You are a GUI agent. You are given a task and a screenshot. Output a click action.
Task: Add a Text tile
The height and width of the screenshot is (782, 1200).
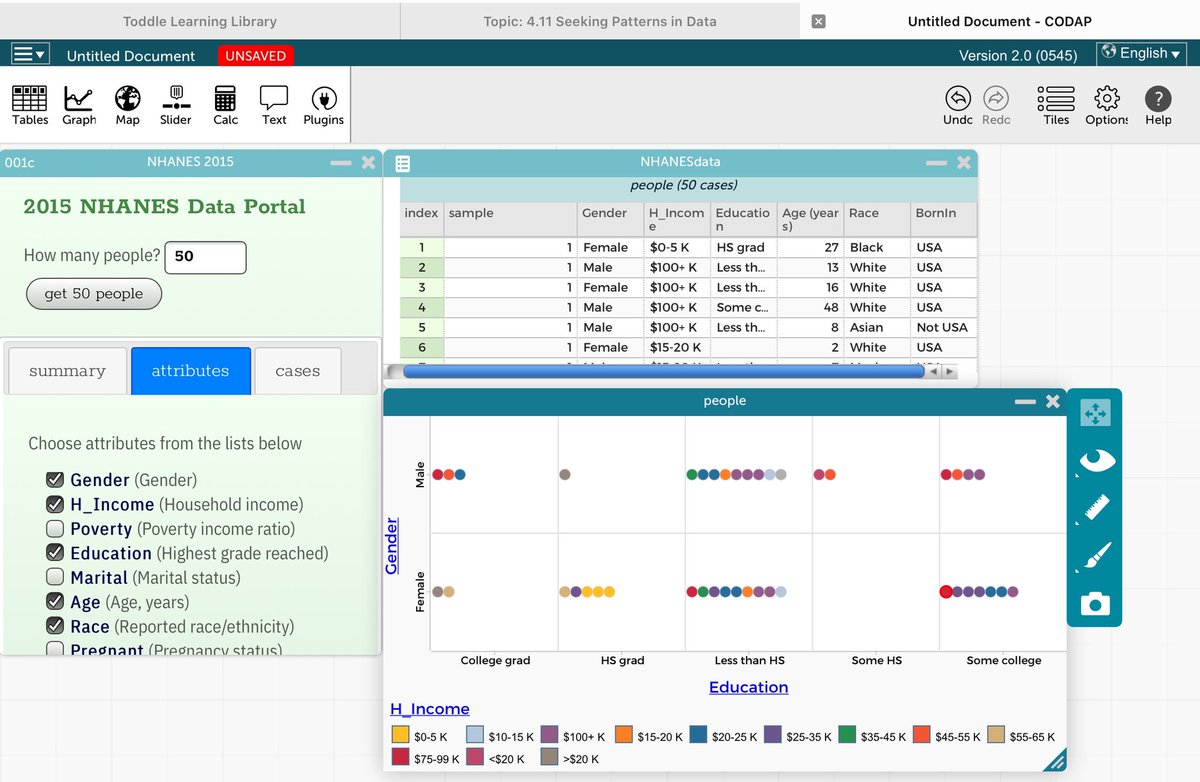(274, 105)
